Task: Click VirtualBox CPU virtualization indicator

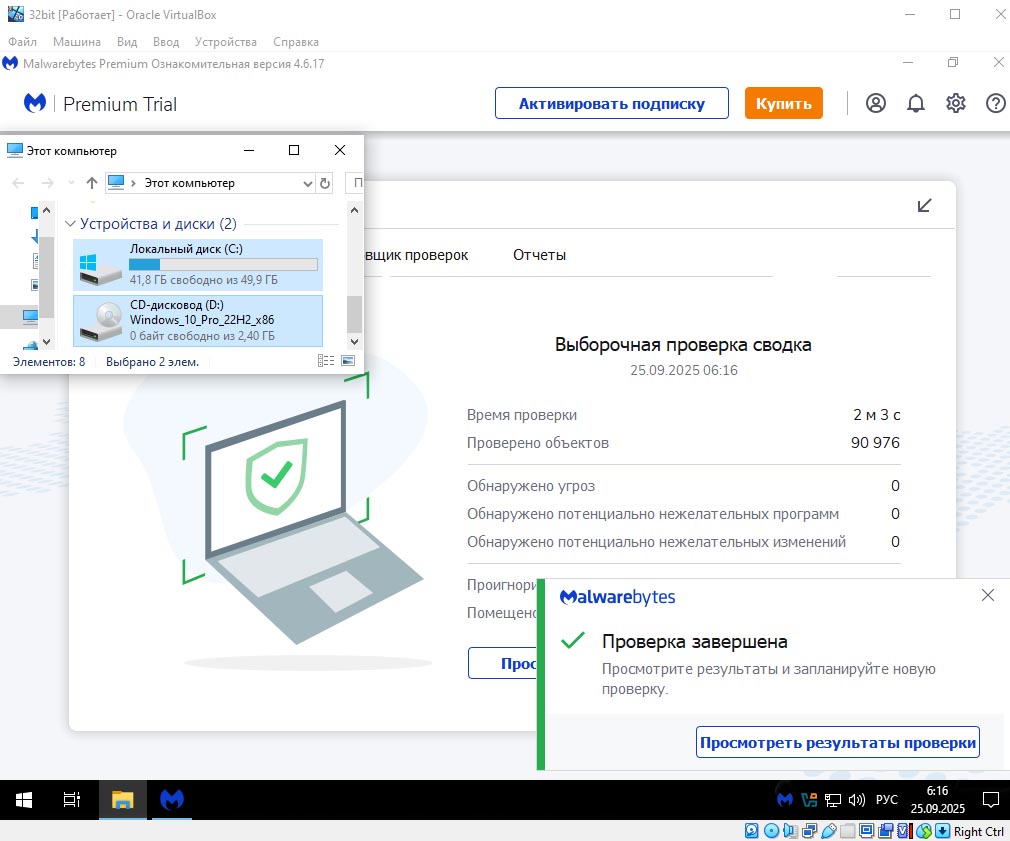Action: tap(904, 831)
